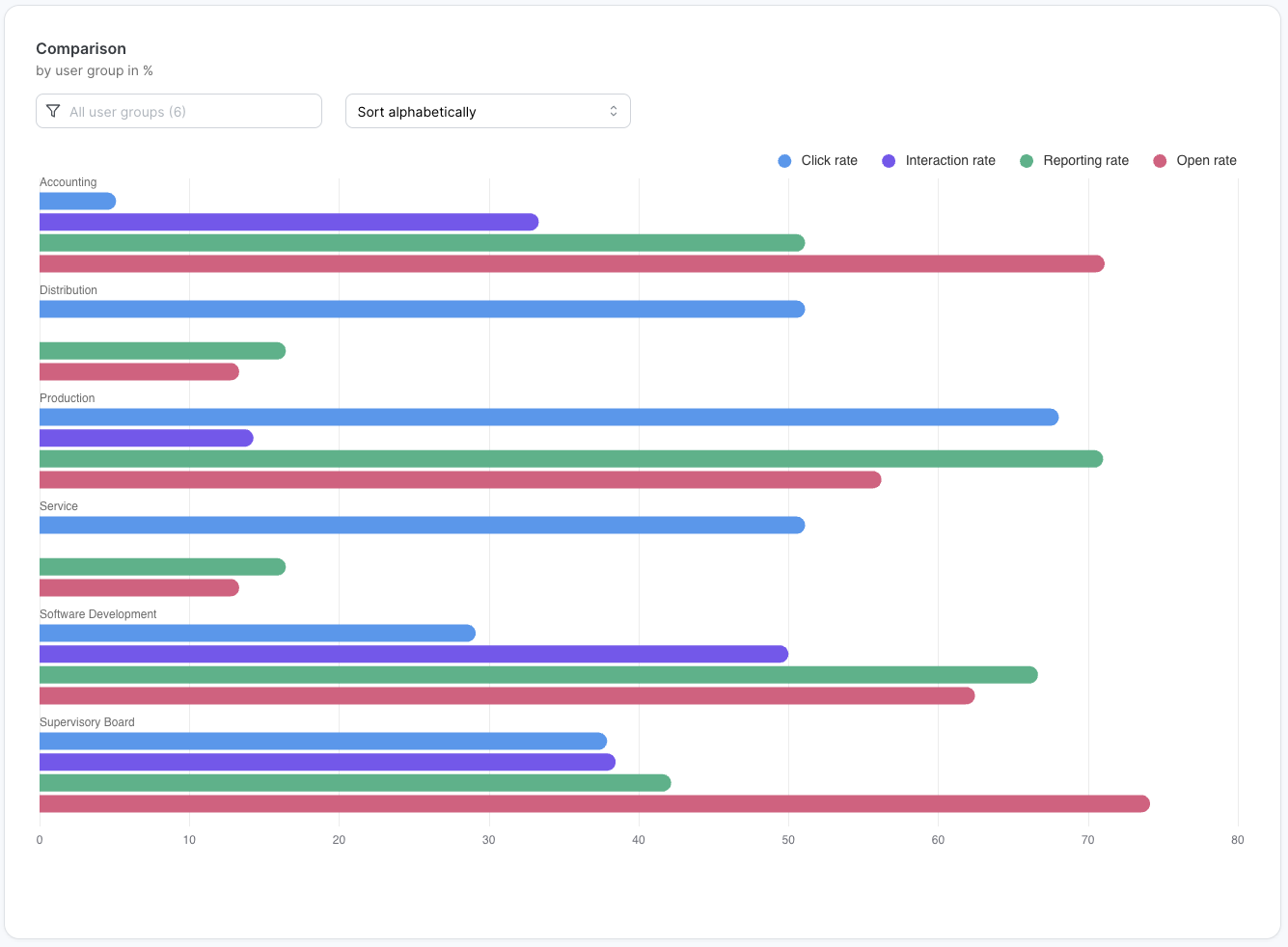
Task: Toggle the Interaction rate series label
Action: click(x=949, y=161)
